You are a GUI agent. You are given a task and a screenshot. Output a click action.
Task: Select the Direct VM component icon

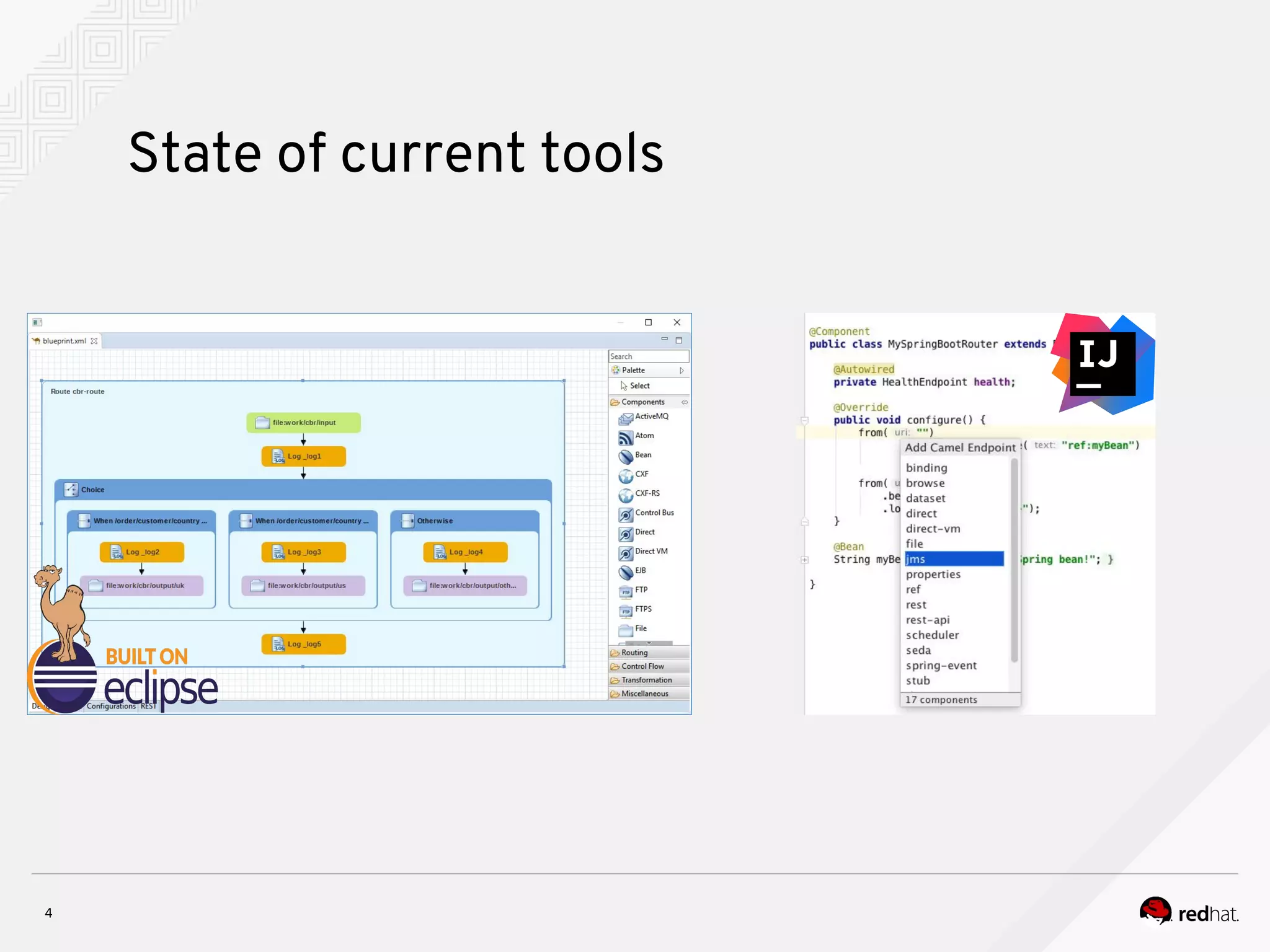pos(626,553)
